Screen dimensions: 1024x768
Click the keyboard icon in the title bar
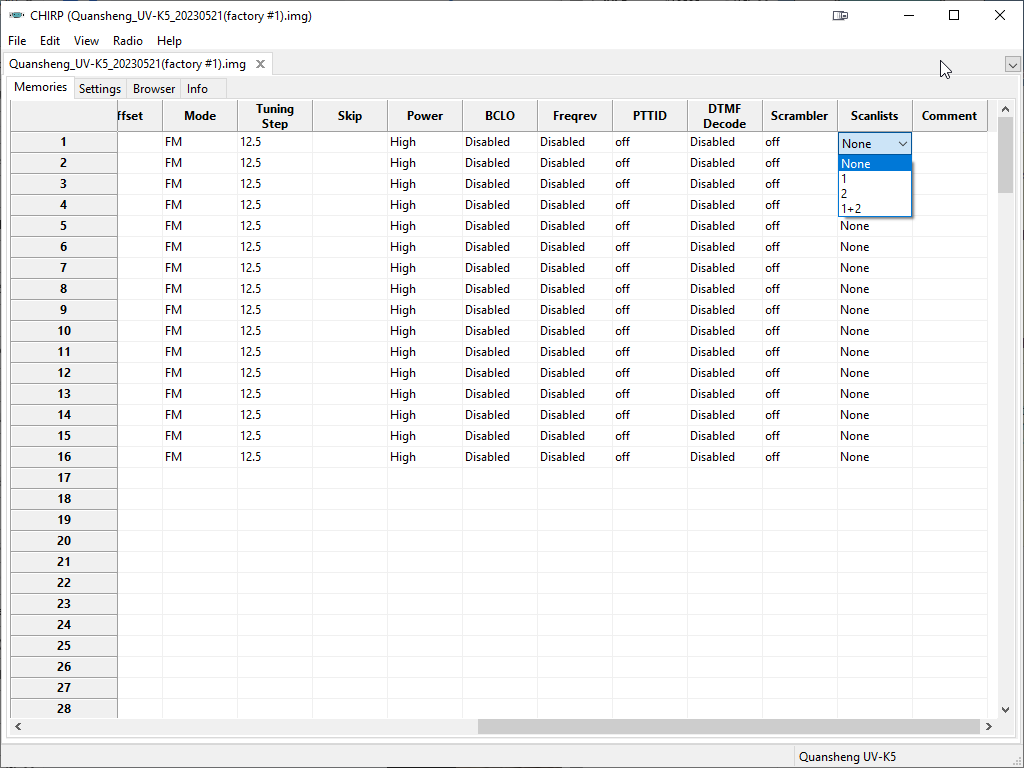pyautogui.click(x=840, y=15)
